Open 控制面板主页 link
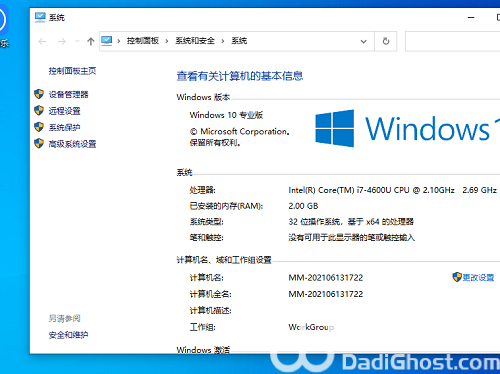Image resolution: width=500 pixels, height=374 pixels. click(x=72, y=71)
